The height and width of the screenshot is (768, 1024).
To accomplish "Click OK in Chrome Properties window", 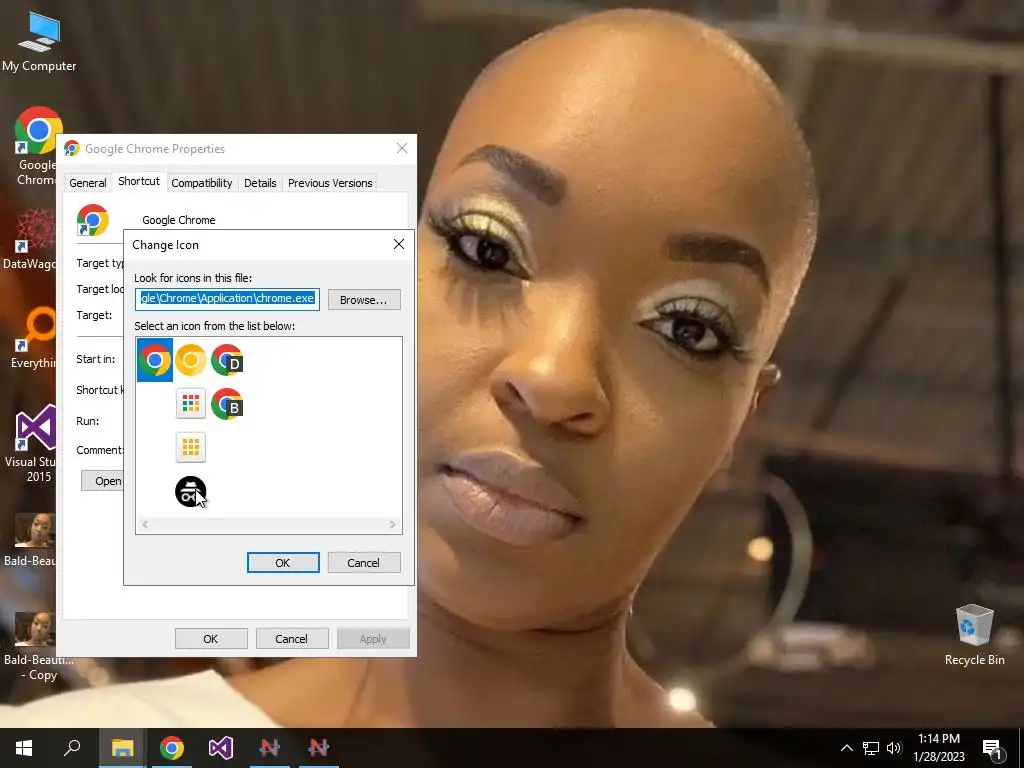I will 211,639.
